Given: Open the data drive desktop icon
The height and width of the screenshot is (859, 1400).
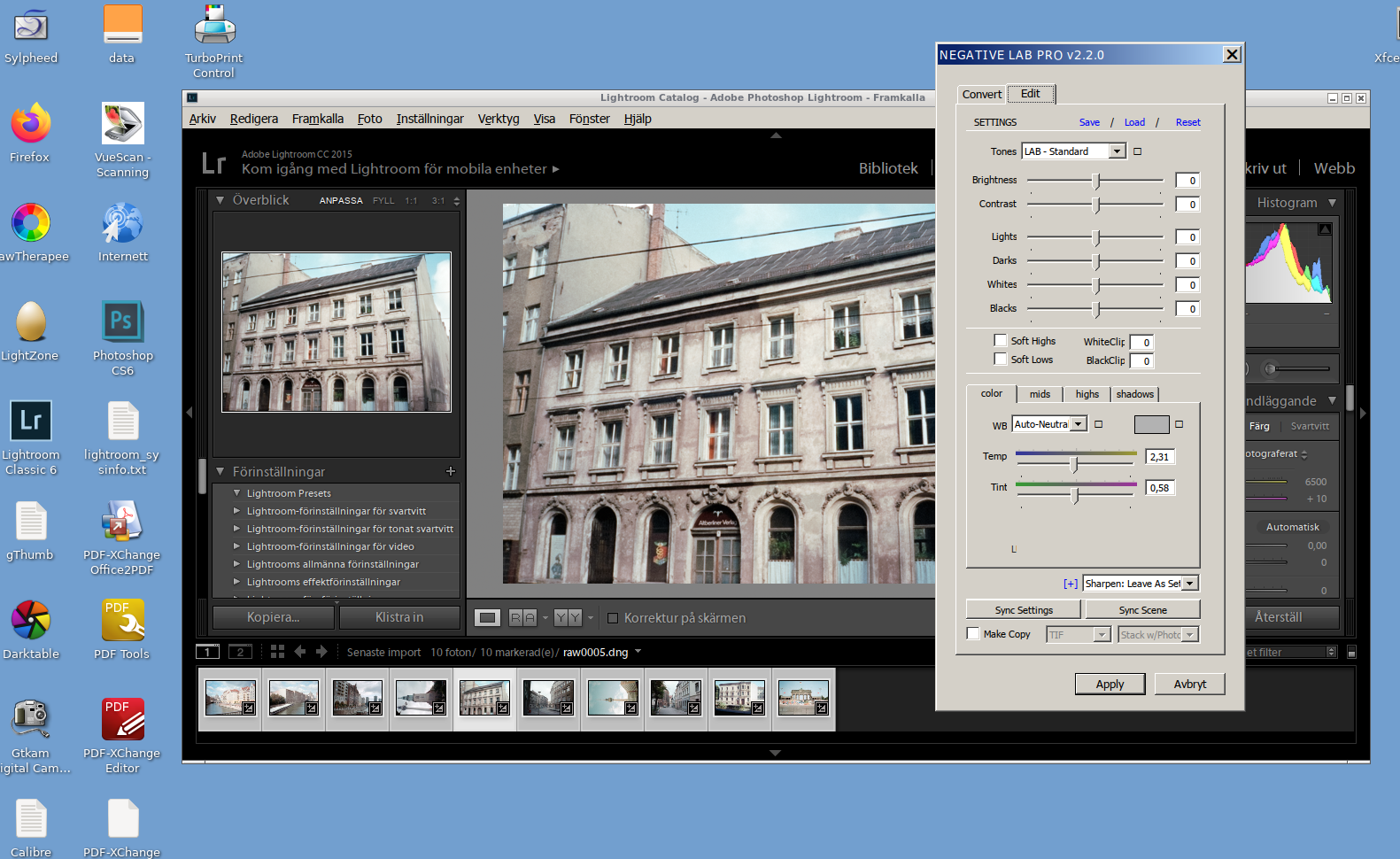Looking at the screenshot, I should click(x=122, y=35).
